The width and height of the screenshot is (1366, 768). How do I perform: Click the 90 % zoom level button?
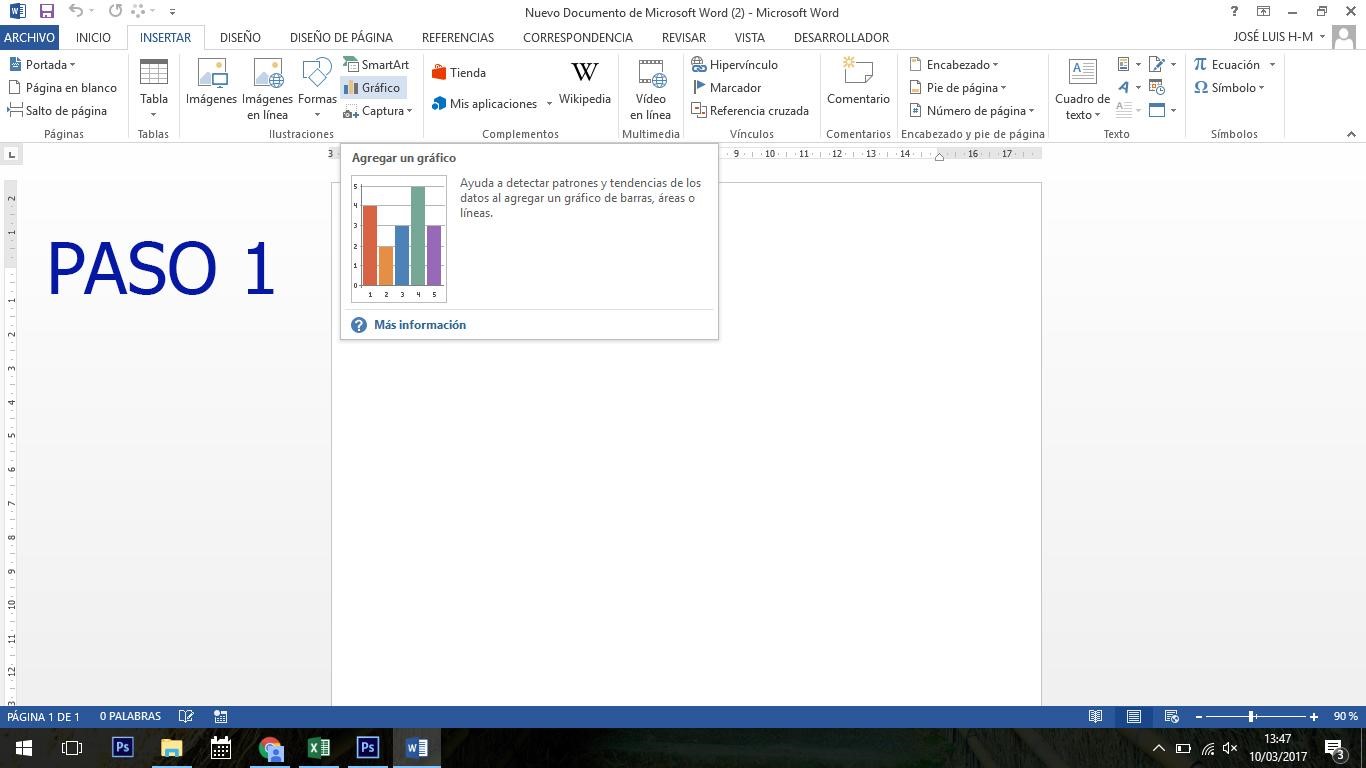[x=1345, y=717]
